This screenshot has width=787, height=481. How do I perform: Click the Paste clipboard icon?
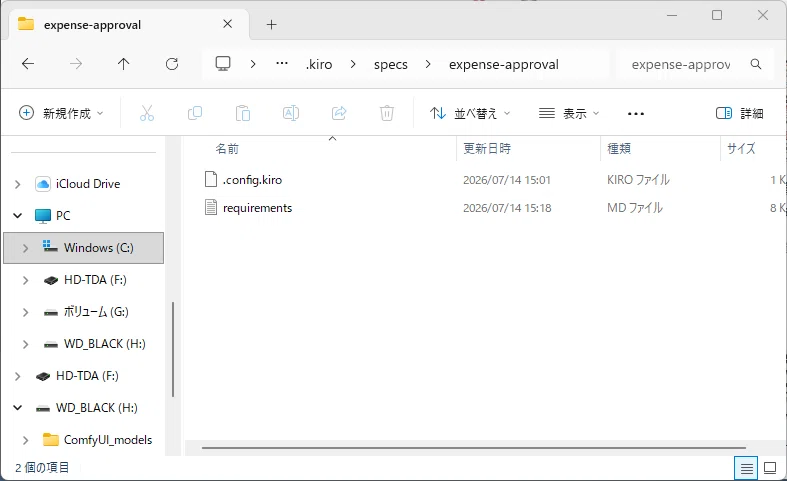[x=243, y=113]
